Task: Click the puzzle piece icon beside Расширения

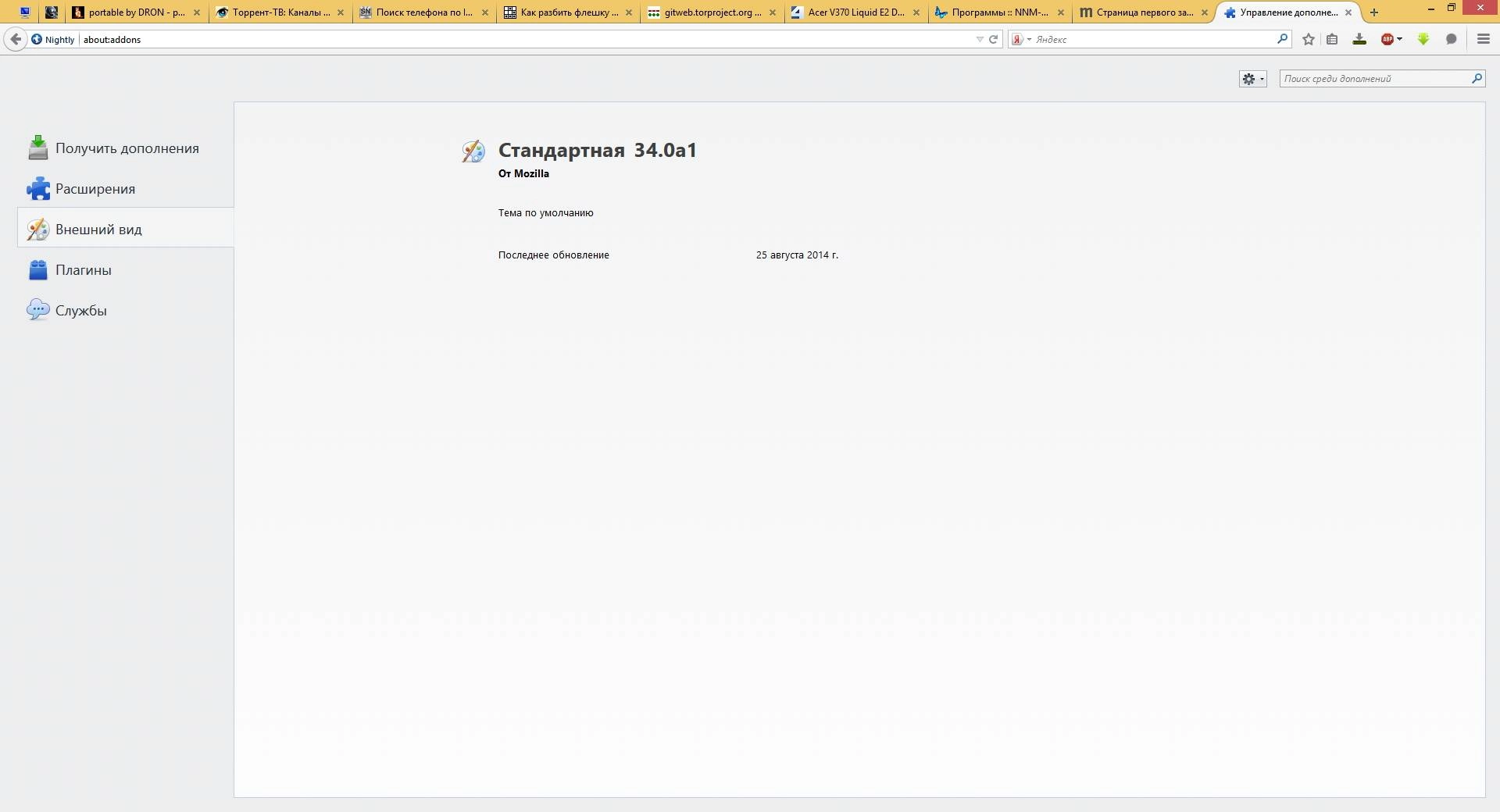Action: click(37, 188)
